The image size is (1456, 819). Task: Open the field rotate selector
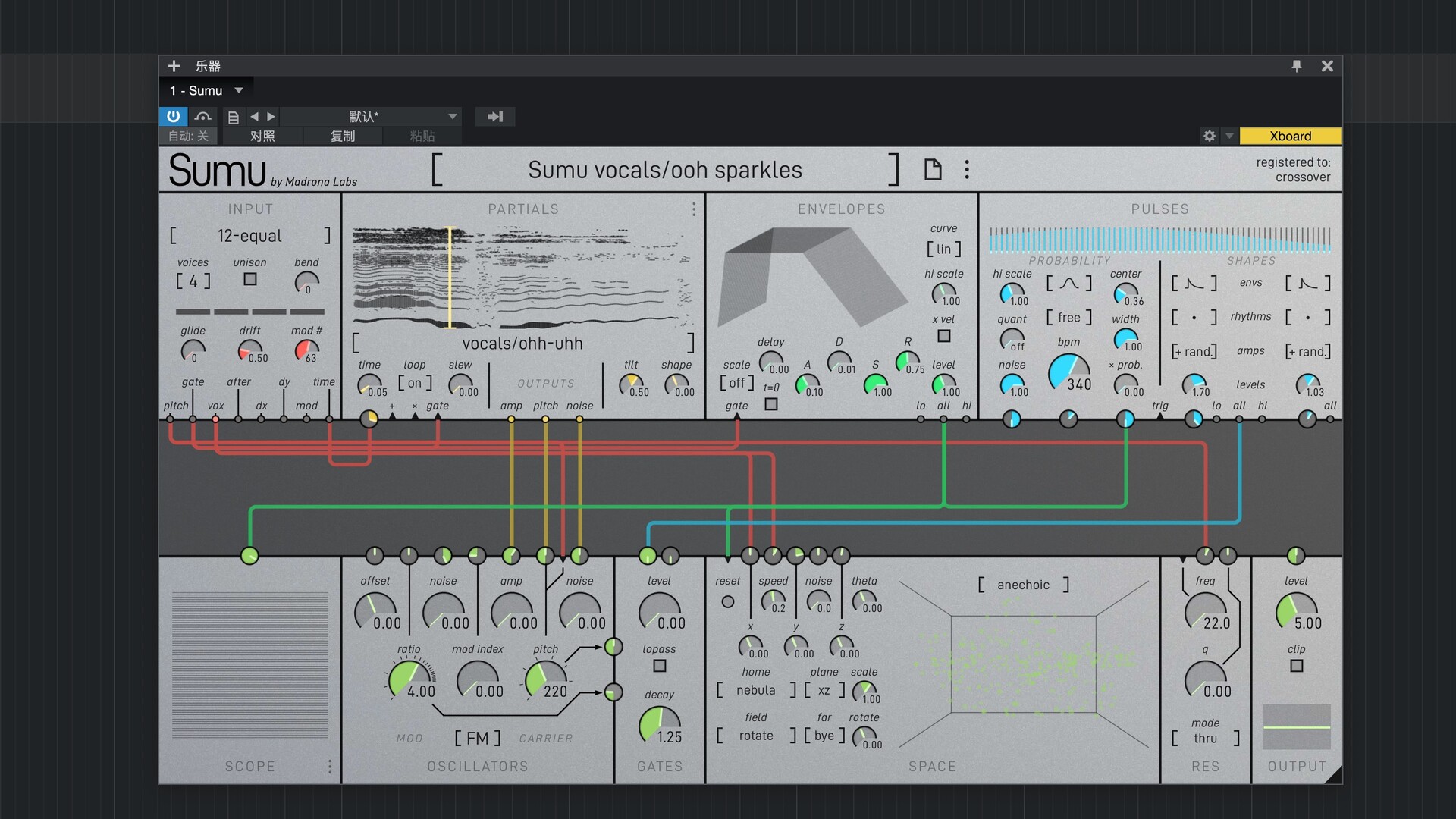756,736
